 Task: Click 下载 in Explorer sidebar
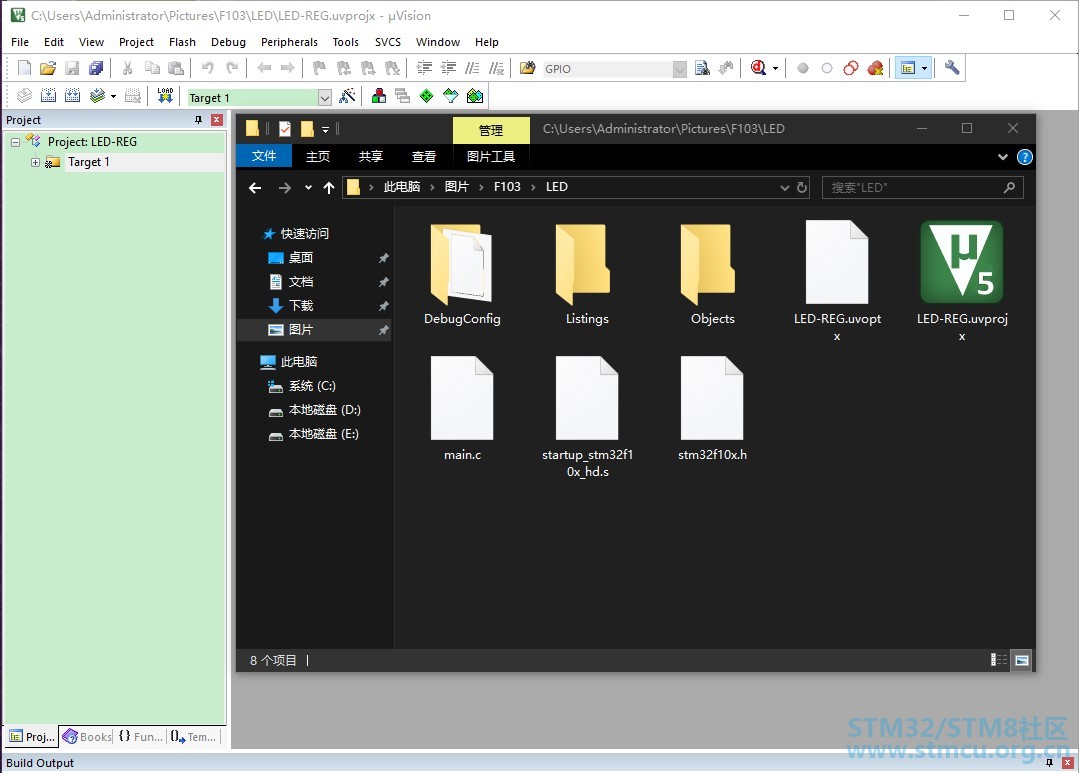[x=301, y=306]
